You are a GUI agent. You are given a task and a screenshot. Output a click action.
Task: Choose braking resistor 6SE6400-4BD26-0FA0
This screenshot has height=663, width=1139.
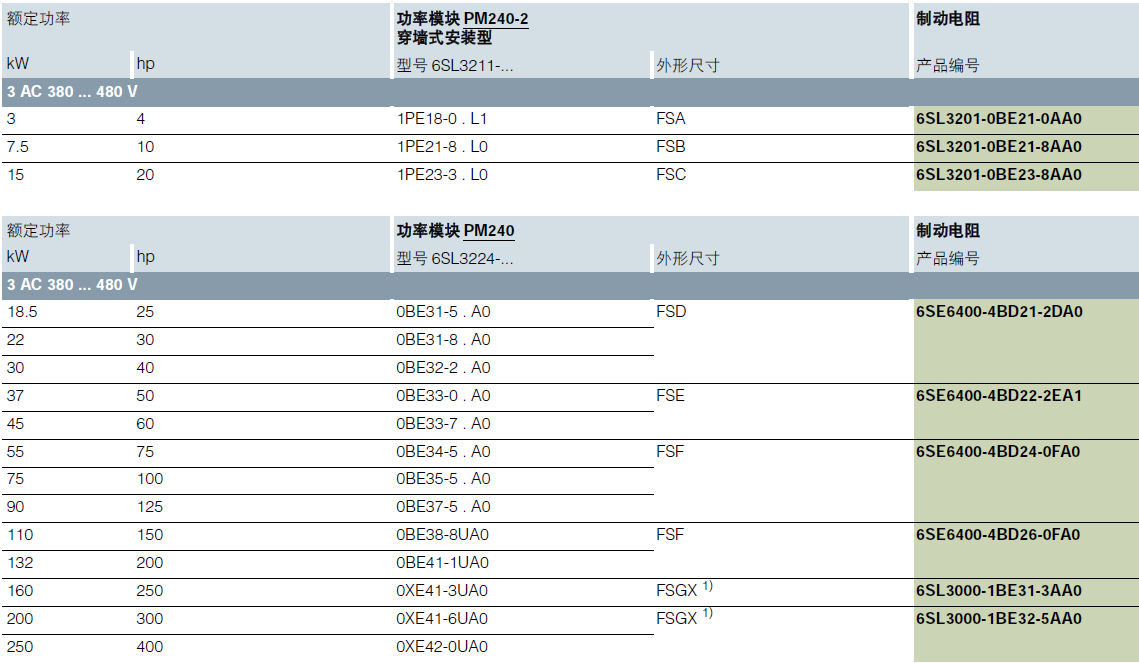point(998,535)
